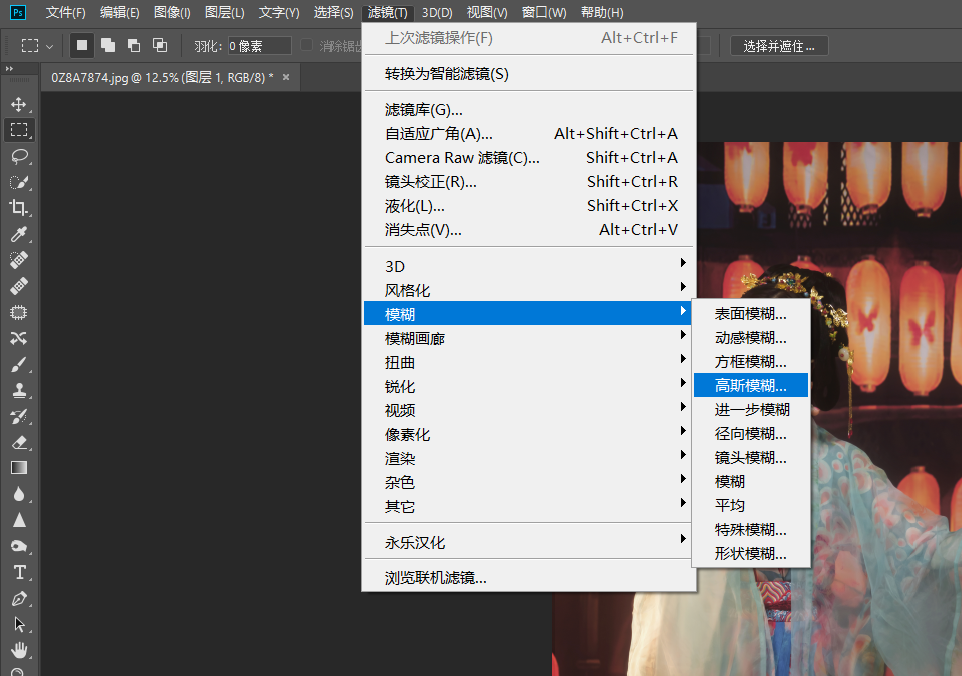Select the History Brush tool
The image size is (962, 676).
[19, 417]
